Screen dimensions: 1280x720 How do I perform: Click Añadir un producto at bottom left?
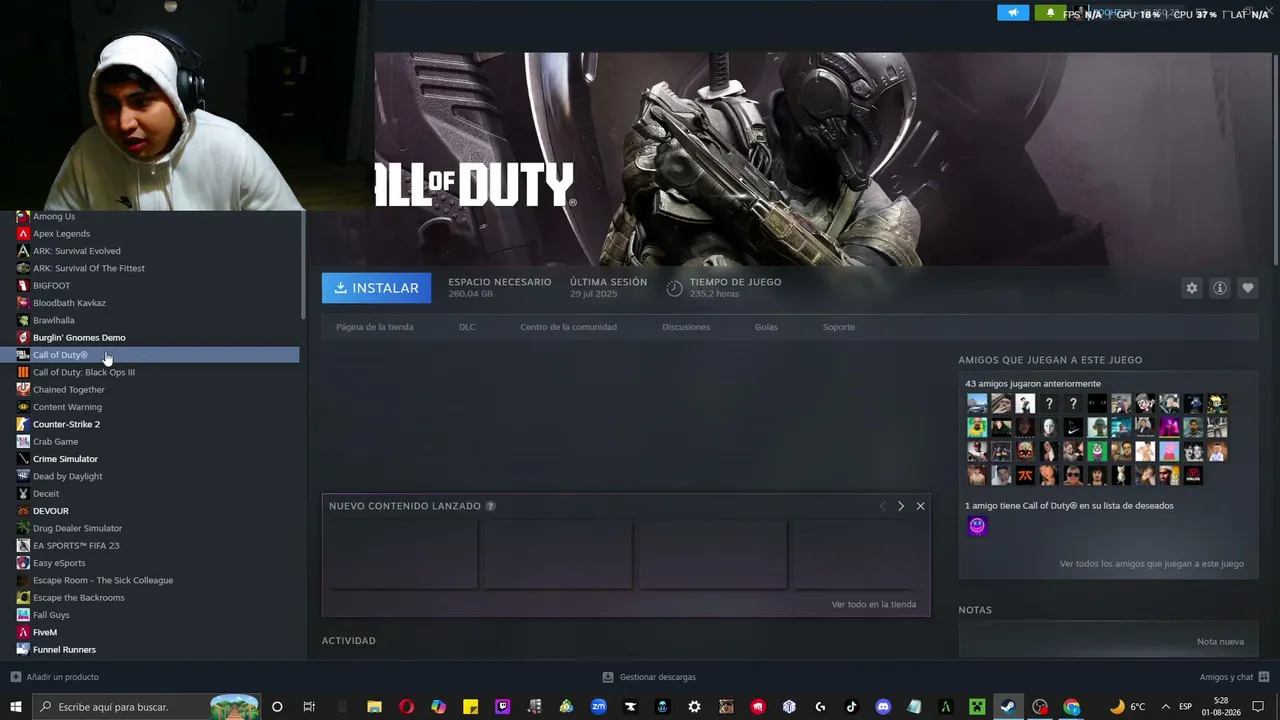point(55,677)
